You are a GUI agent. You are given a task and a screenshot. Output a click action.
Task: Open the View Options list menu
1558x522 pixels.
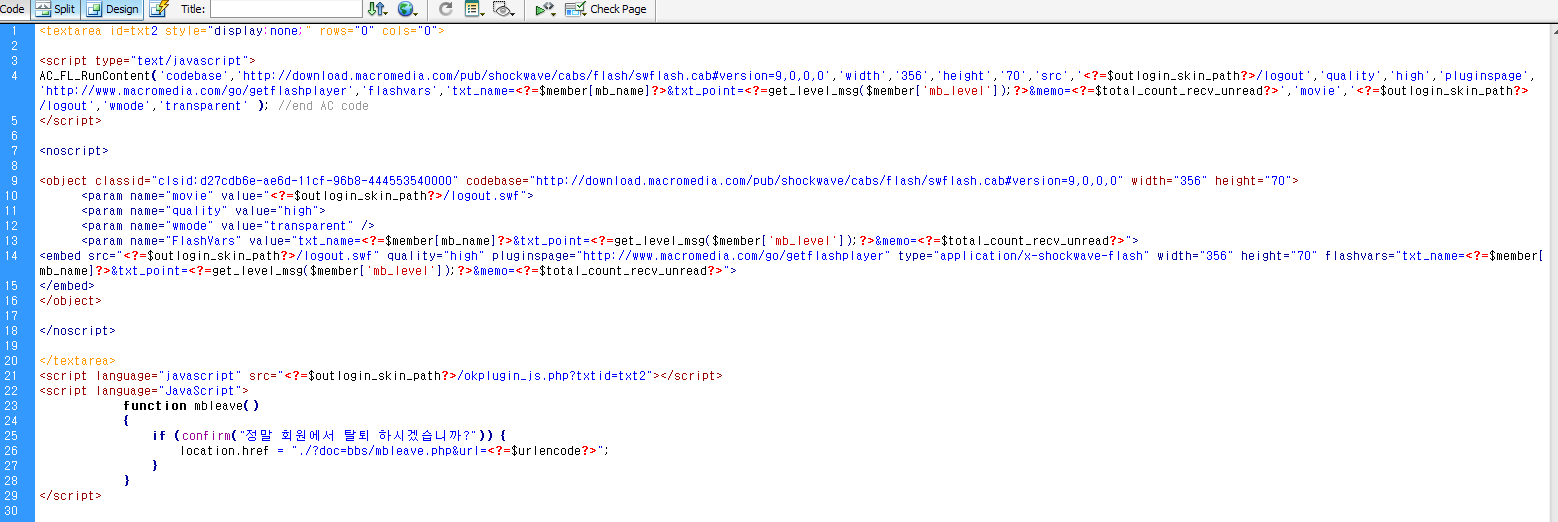pyautogui.click(x=474, y=9)
